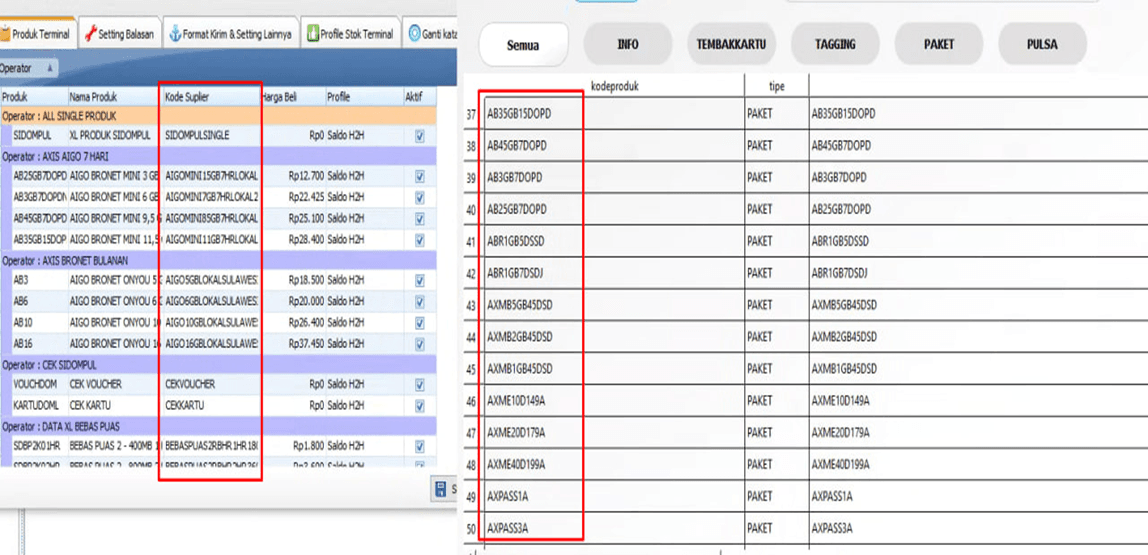
Task: Uncheck Aktif checkbox for SIDOMPUL product
Action: click(x=419, y=135)
